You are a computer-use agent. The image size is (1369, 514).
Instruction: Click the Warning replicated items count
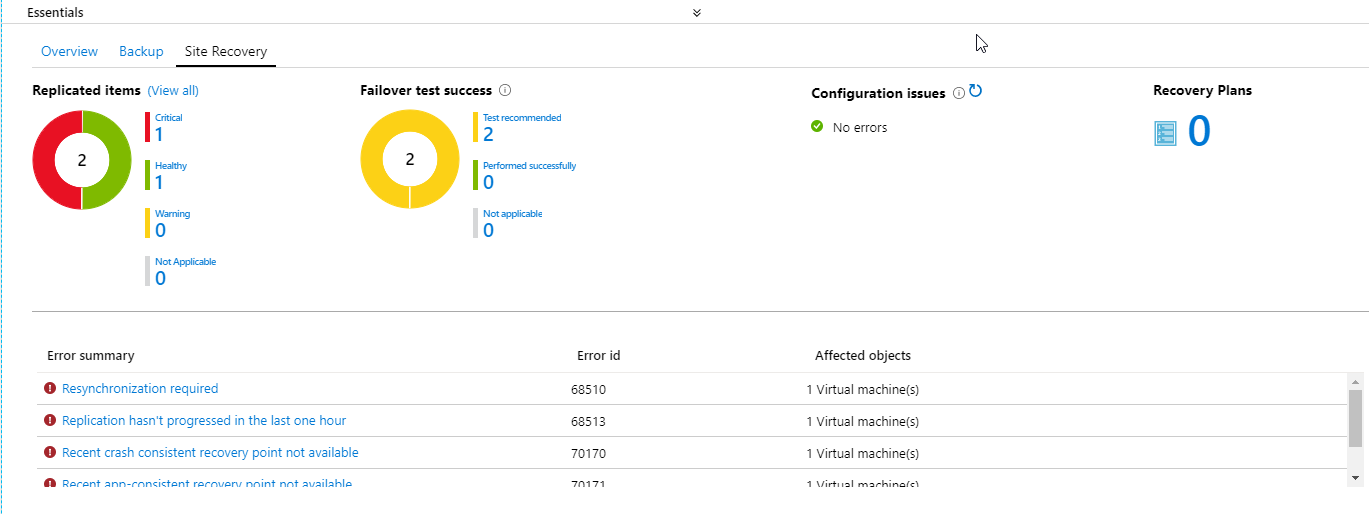[x=160, y=231]
